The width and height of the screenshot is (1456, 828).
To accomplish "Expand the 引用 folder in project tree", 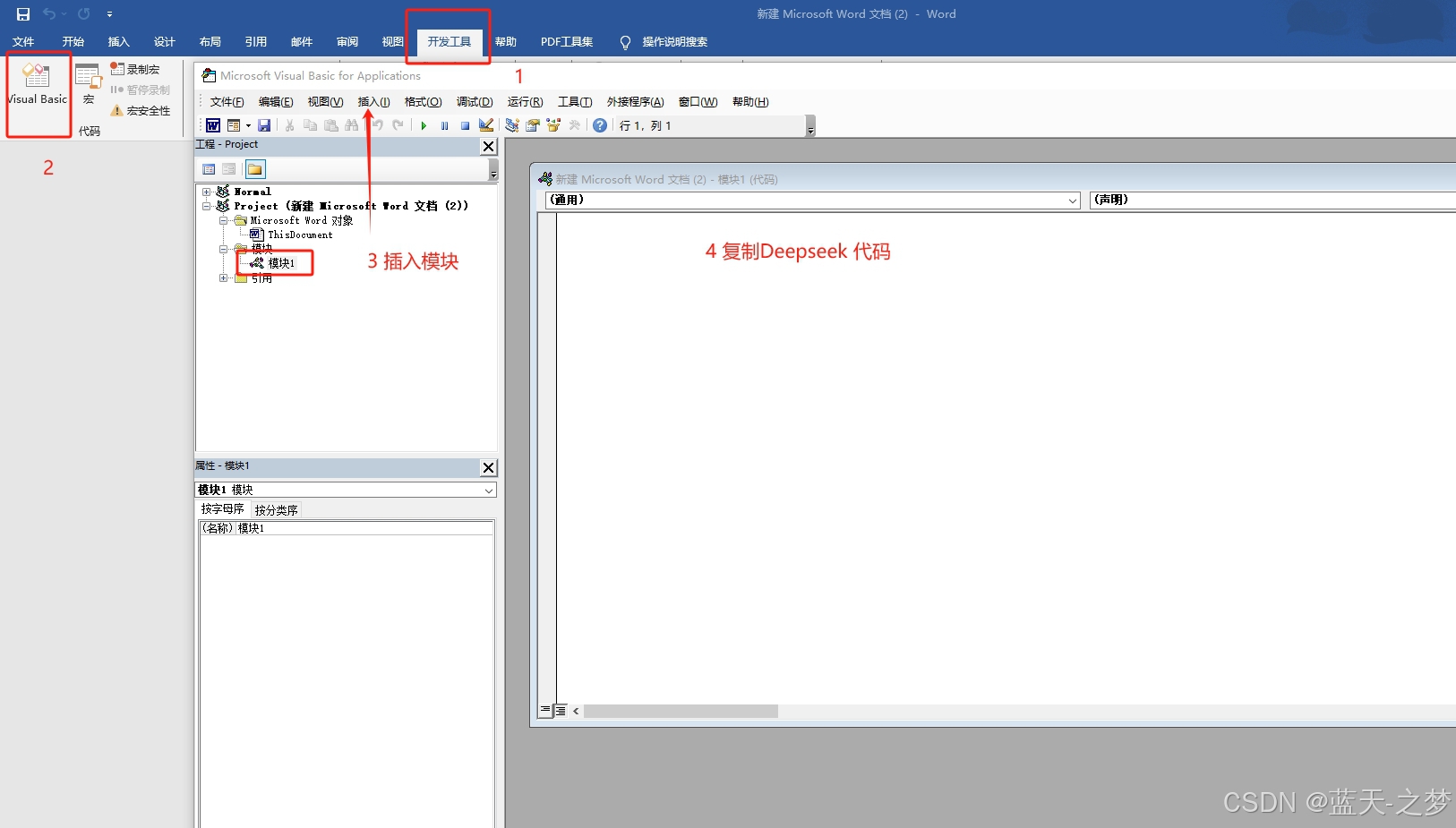I will tap(224, 278).
